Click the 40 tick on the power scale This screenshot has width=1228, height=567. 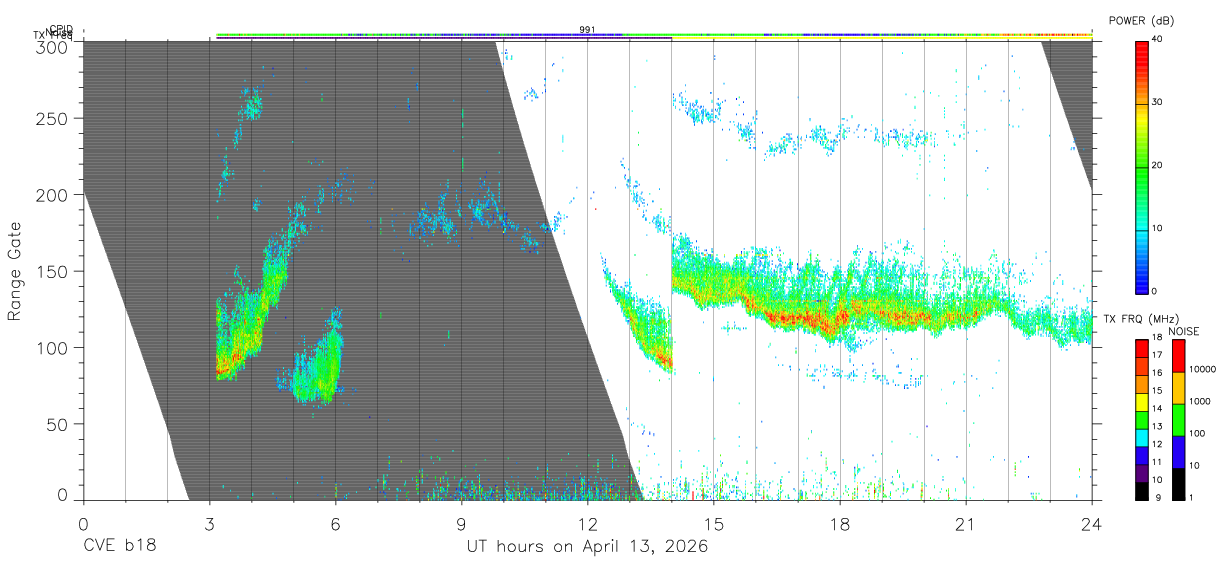[1156, 40]
